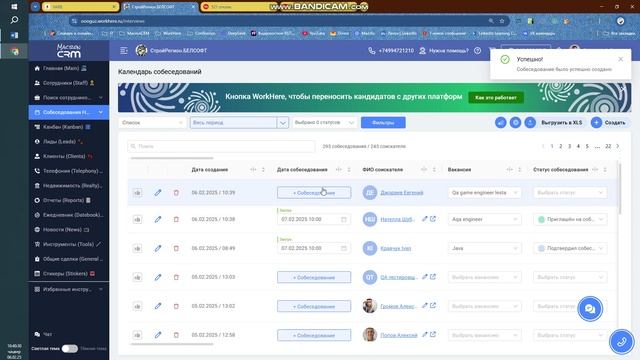Delete the 05.02.2025 / 13:03 interview row

[x=176, y=277]
